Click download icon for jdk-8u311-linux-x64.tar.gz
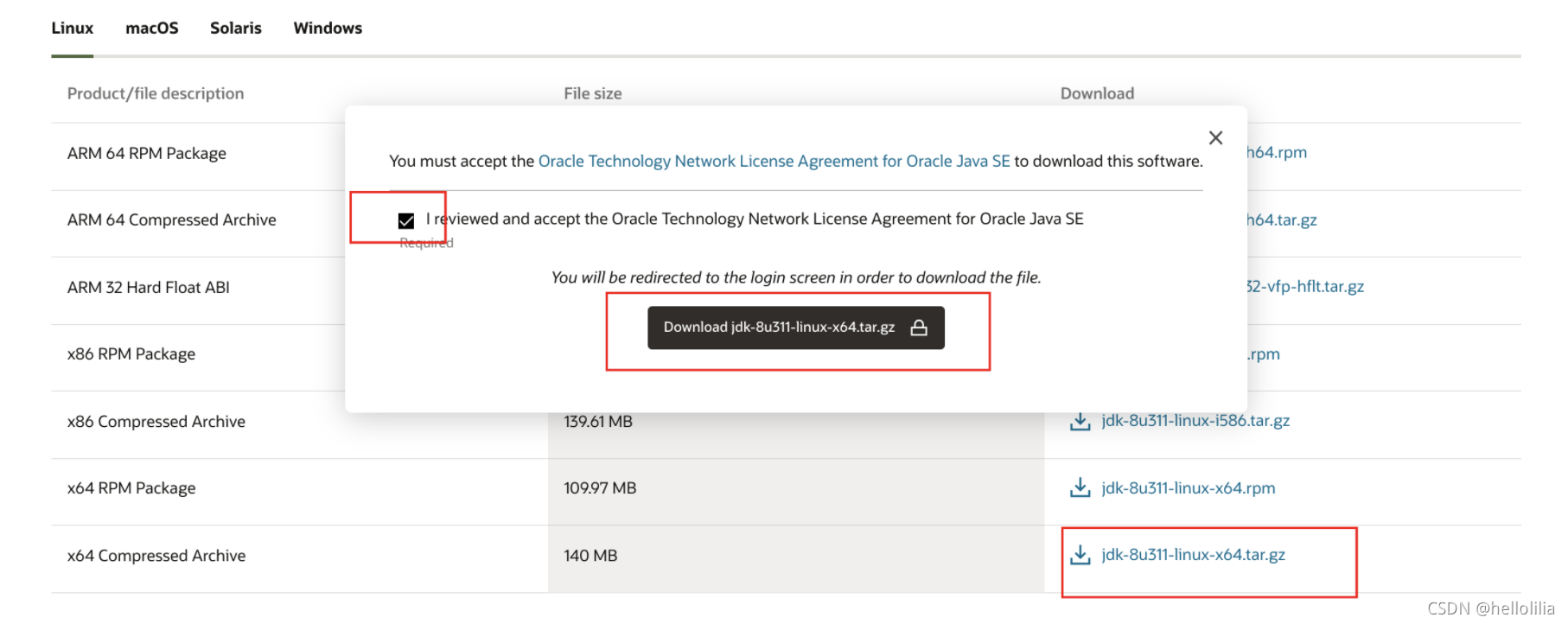This screenshot has height=624, width=1568. (1080, 555)
